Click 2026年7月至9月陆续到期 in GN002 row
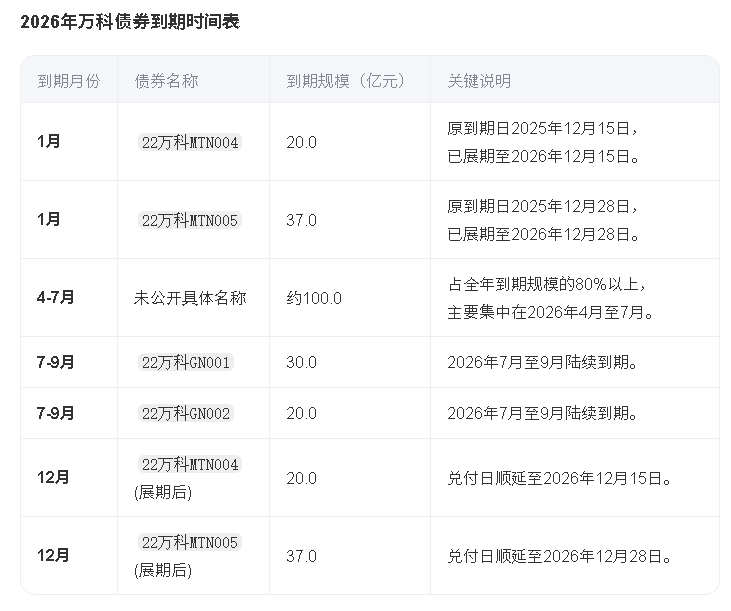Image resolution: width=731 pixels, height=611 pixels. pyautogui.click(x=543, y=413)
